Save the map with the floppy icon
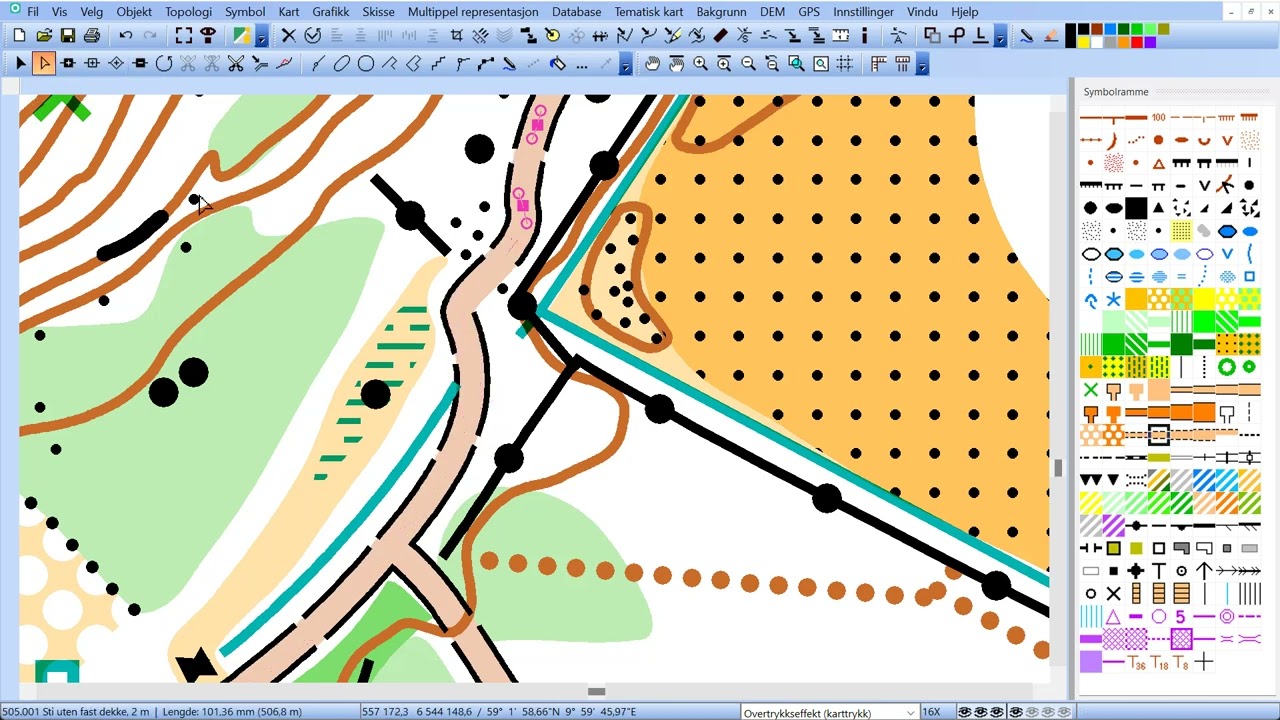Screen dimensions: 1280x720 pos(68,35)
